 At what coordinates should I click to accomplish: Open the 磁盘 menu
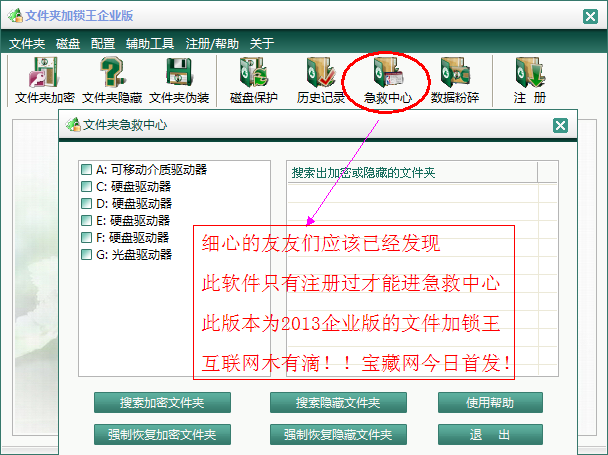coord(68,43)
